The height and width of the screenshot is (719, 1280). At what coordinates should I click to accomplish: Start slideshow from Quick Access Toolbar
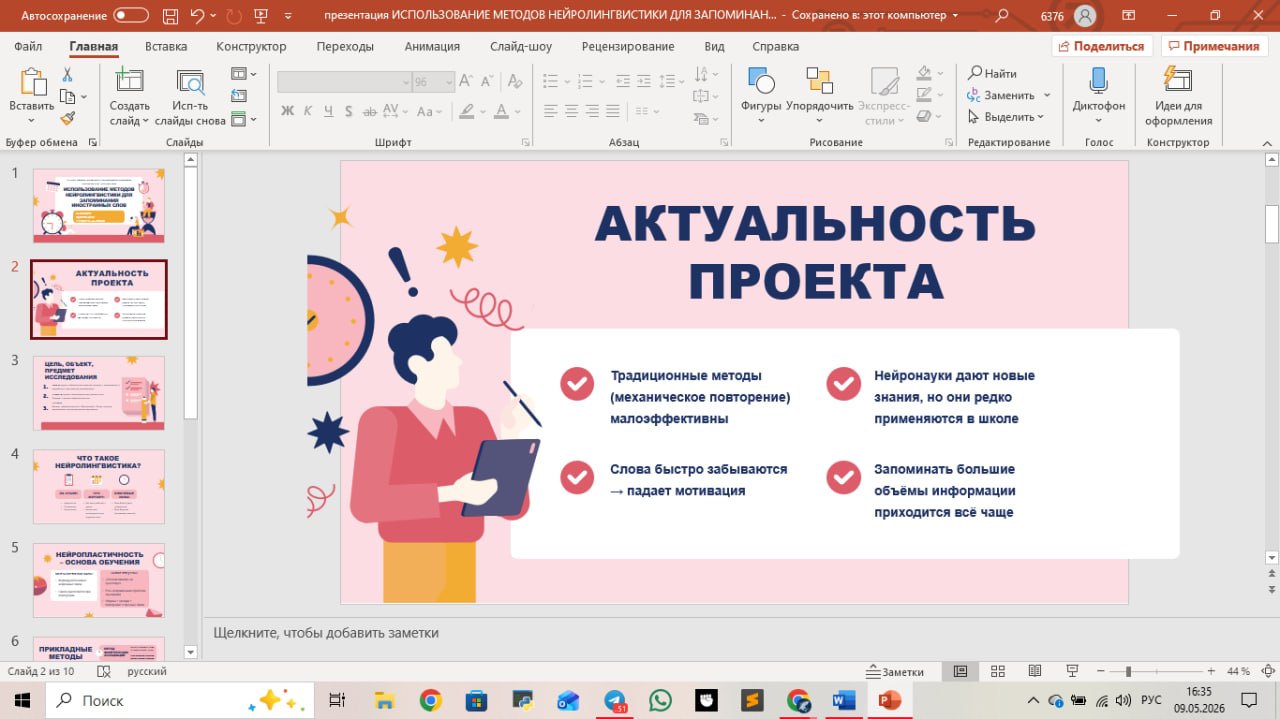click(262, 16)
